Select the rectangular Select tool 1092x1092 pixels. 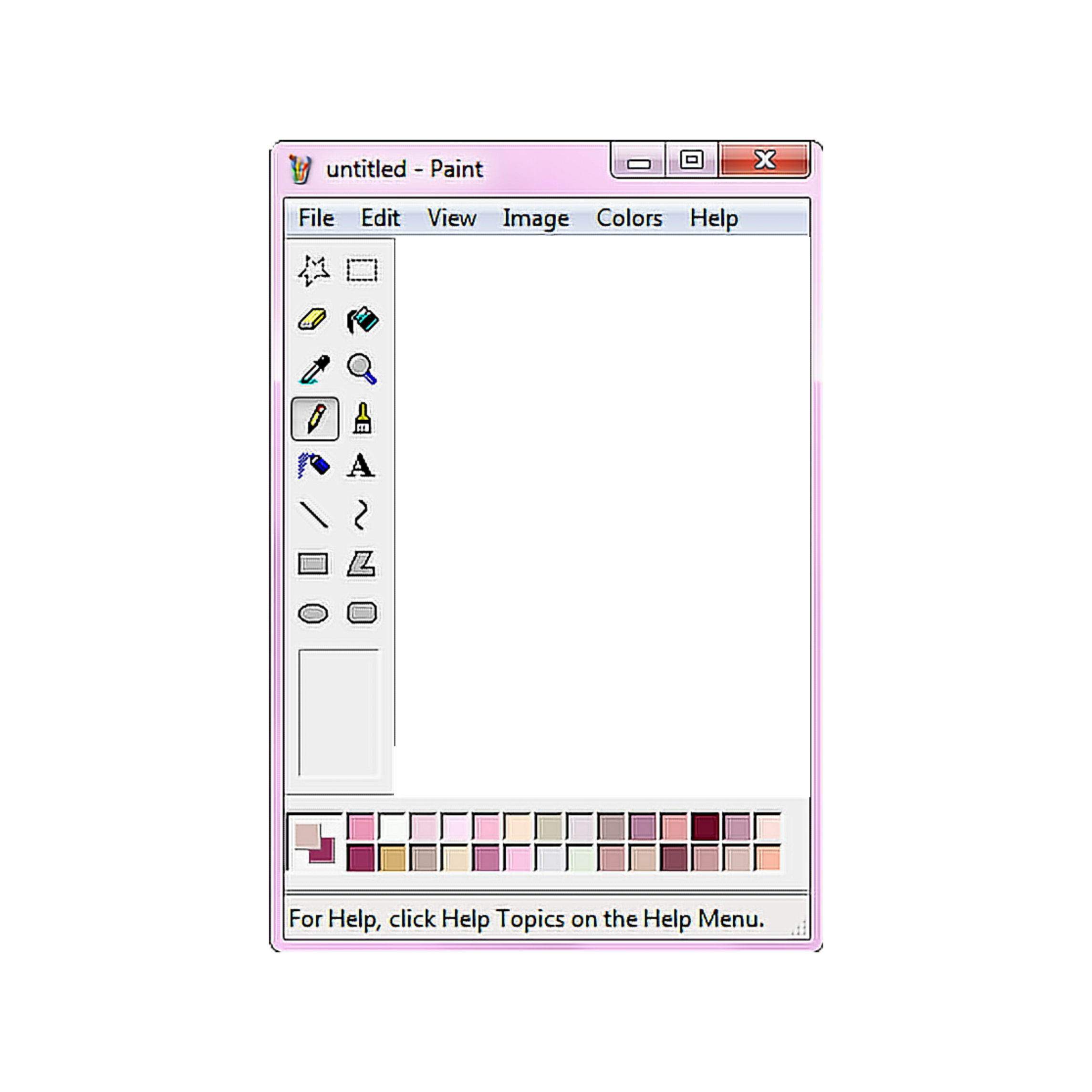point(362,270)
